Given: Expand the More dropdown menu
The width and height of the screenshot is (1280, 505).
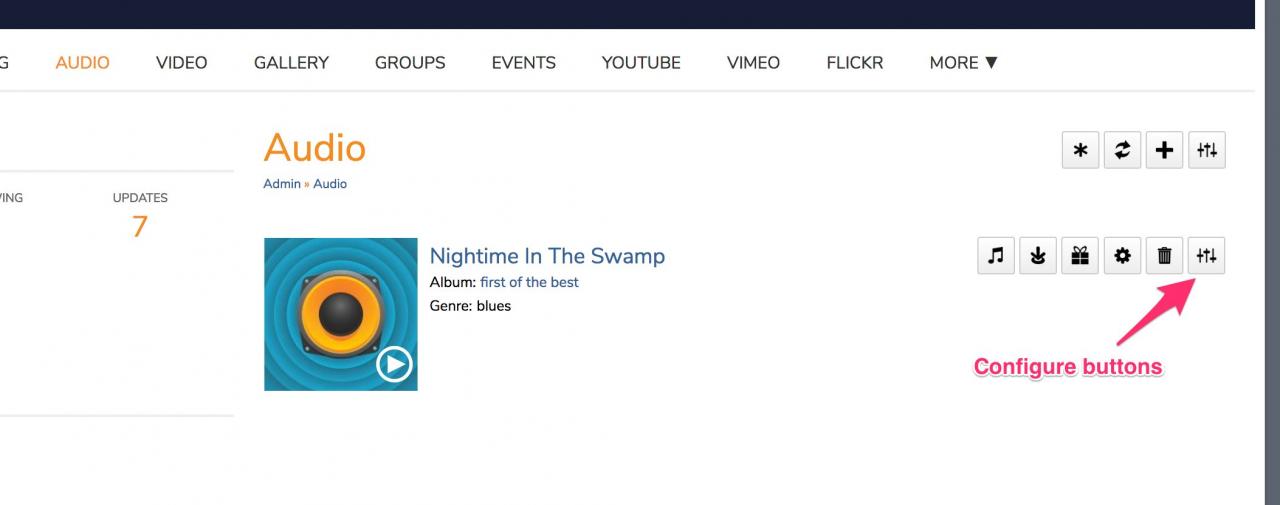Looking at the screenshot, I should (x=964, y=62).
